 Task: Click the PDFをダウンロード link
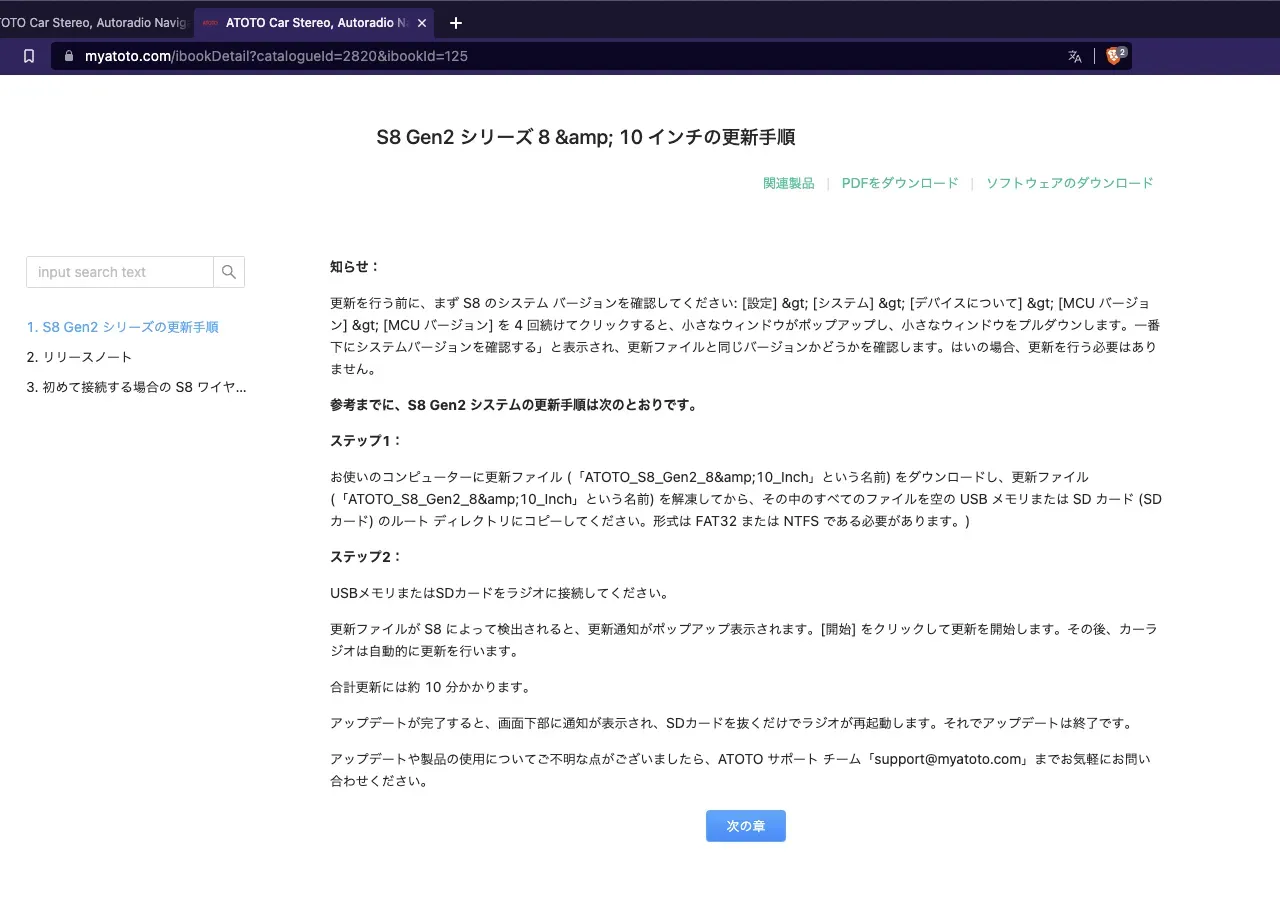coord(900,183)
